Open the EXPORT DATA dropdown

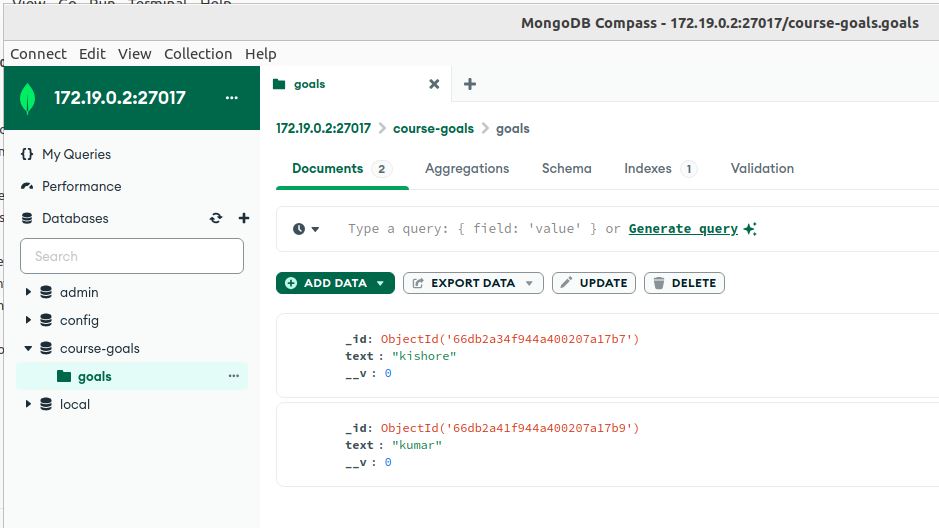[473, 283]
